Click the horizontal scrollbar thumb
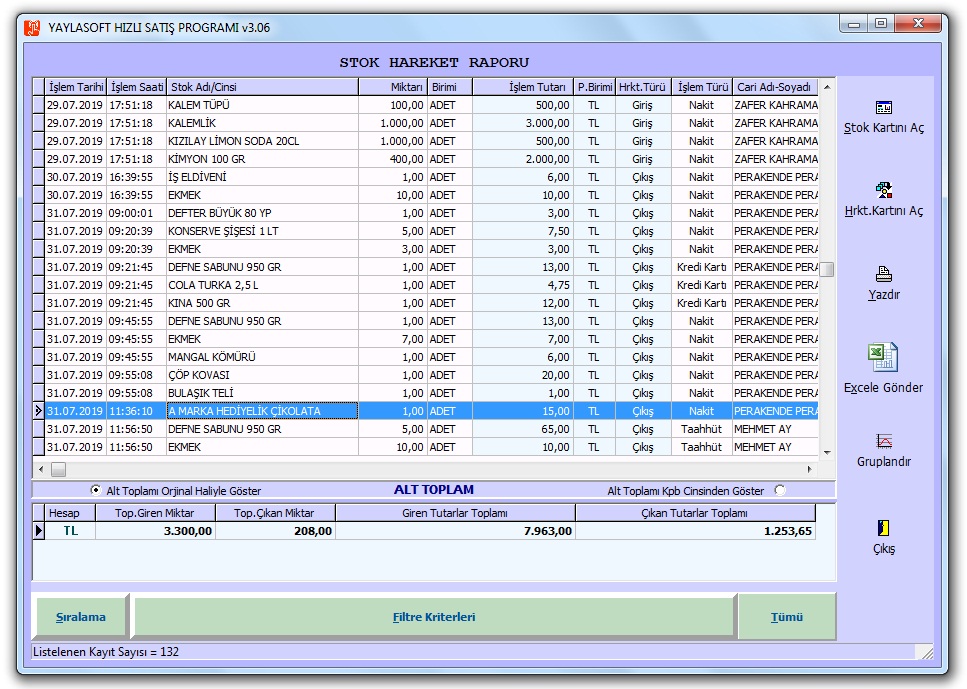967x689 pixels. tap(59, 469)
